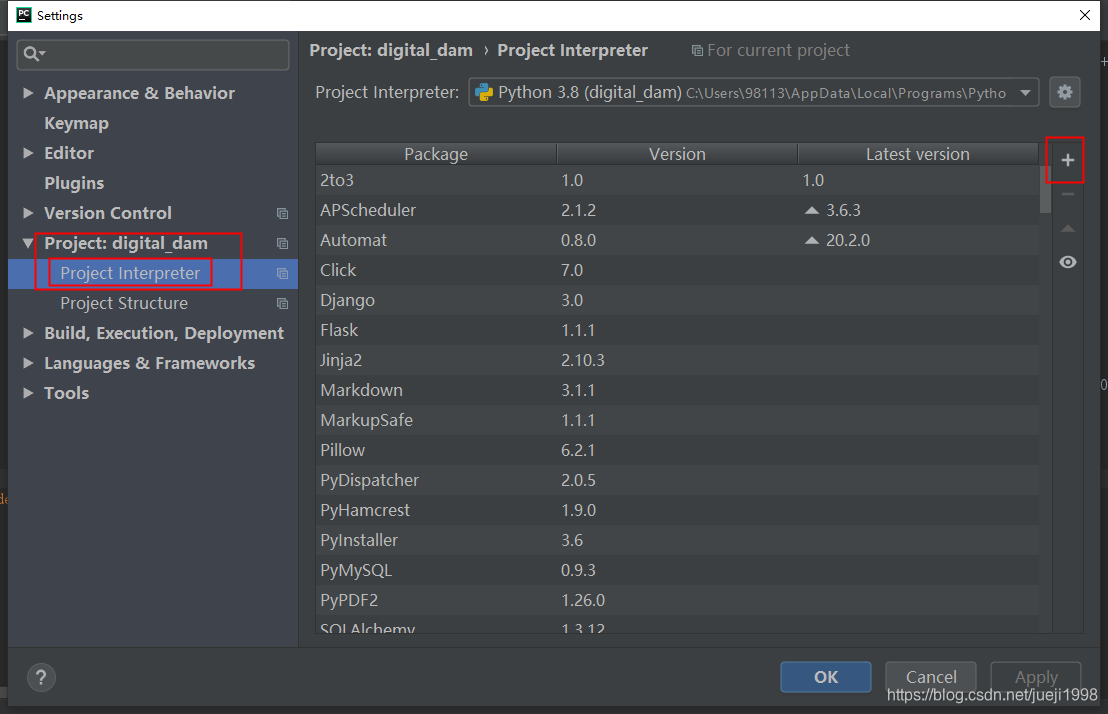Select the APScheduler package row
The width and height of the screenshot is (1108, 714).
coord(677,210)
